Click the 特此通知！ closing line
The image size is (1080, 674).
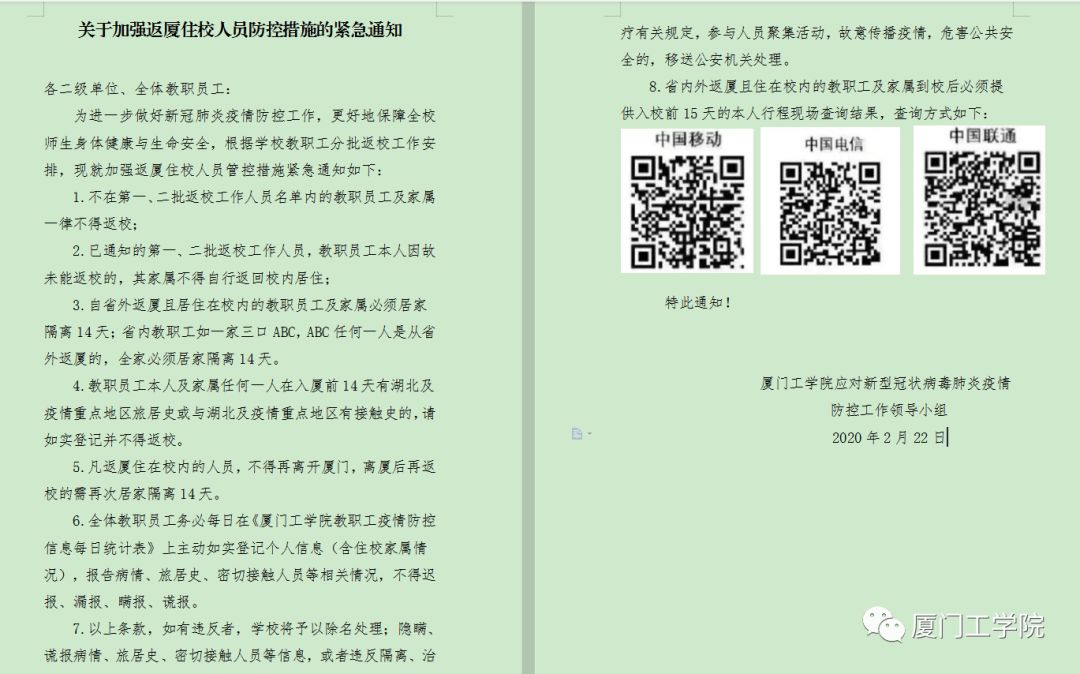click(698, 302)
